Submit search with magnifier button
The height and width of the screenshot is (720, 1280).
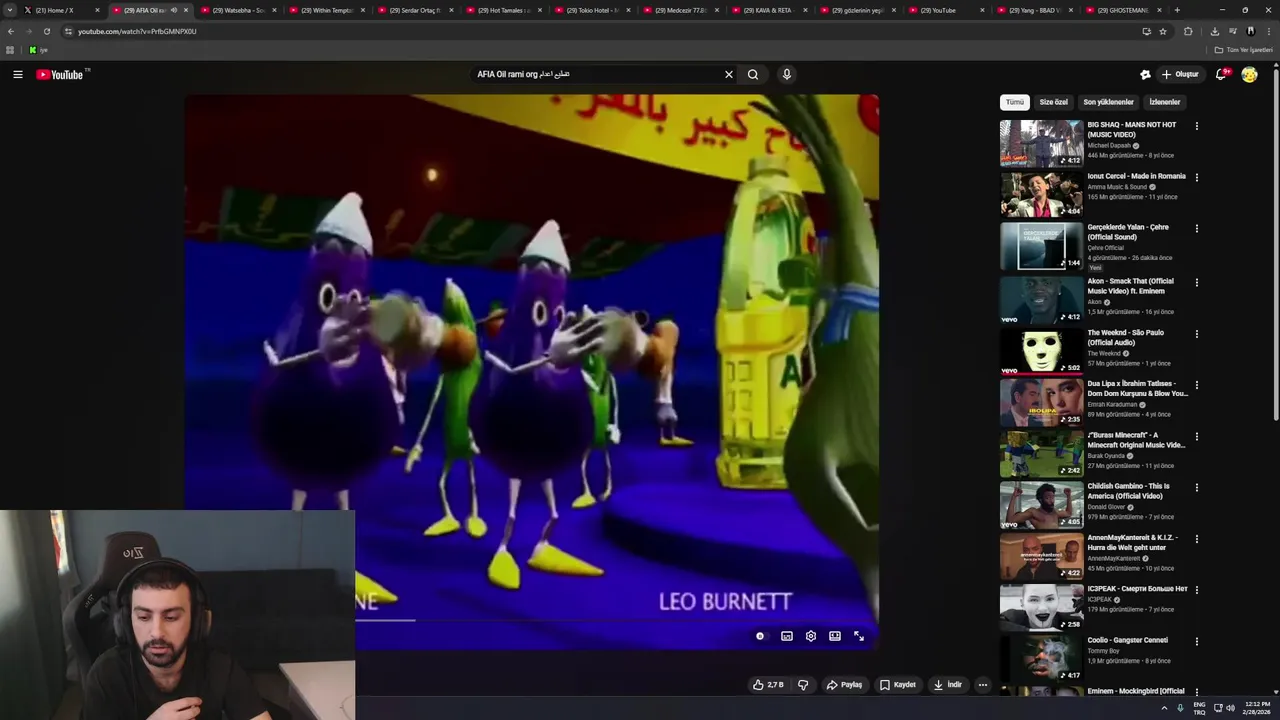(x=753, y=74)
